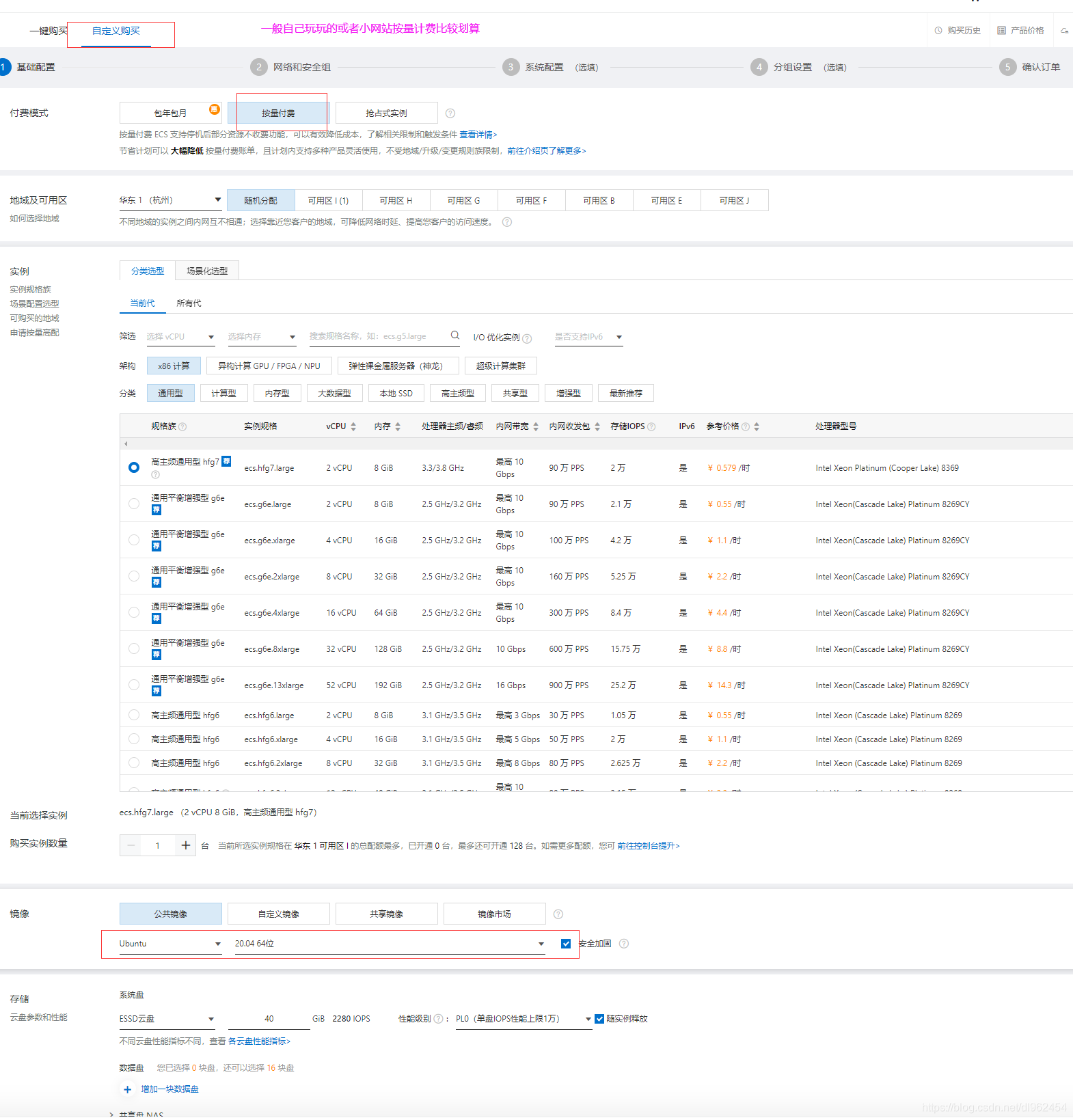Viewport: 1073px width, 1120px height.
Task: Click plus icon to add data disk
Action: tap(127, 1089)
